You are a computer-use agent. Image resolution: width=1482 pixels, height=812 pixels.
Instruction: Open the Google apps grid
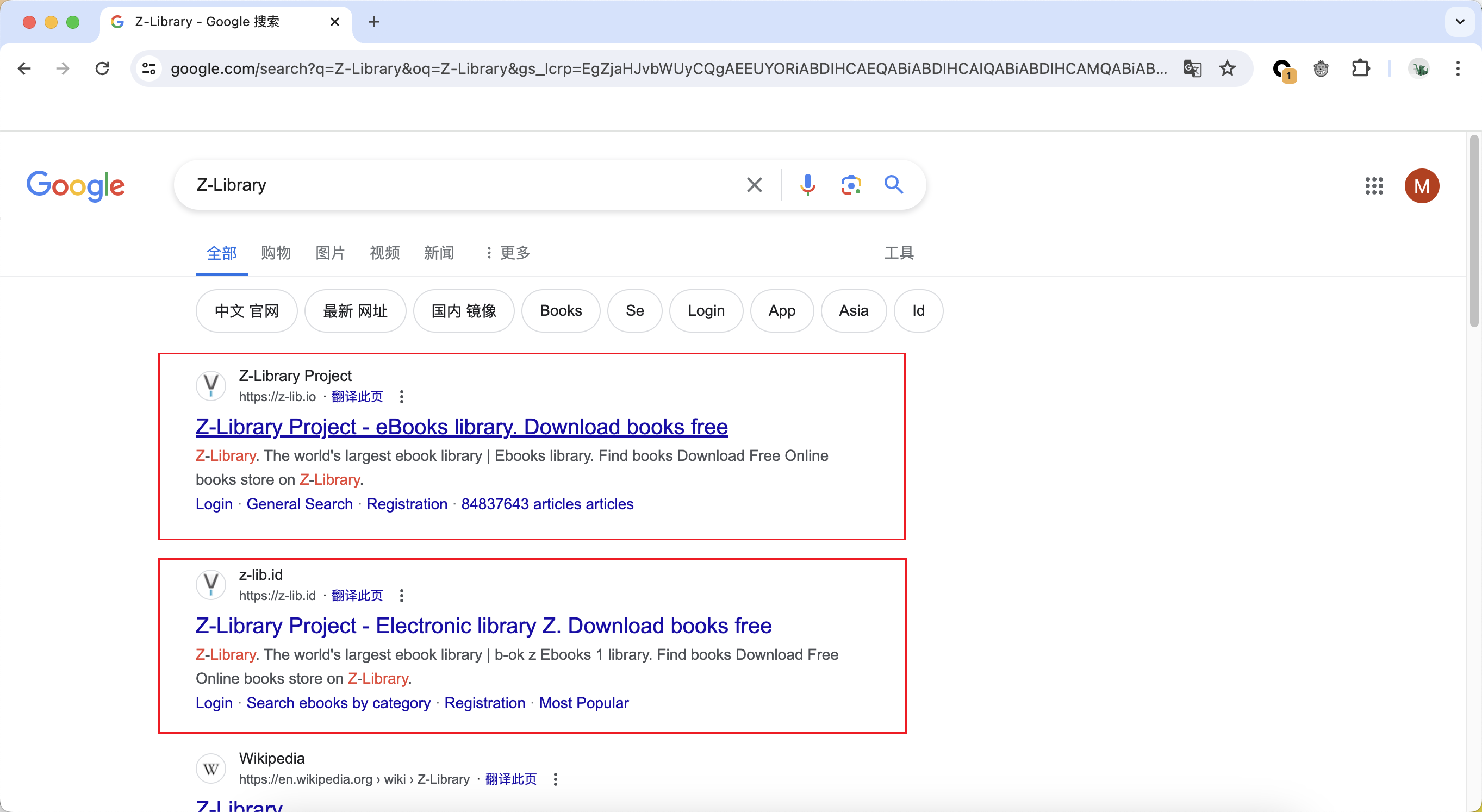tap(1374, 186)
